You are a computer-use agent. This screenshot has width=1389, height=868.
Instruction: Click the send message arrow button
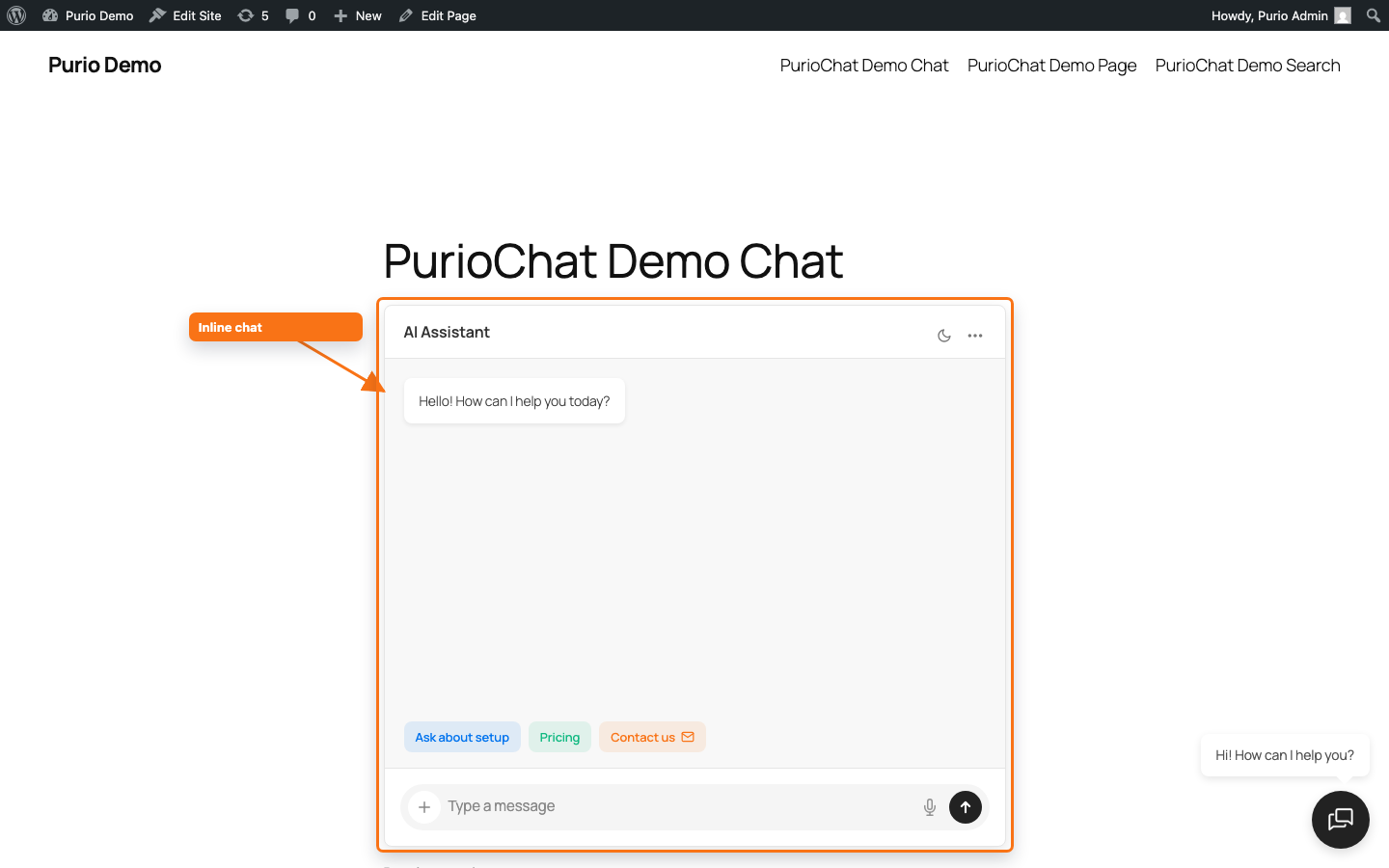(966, 807)
